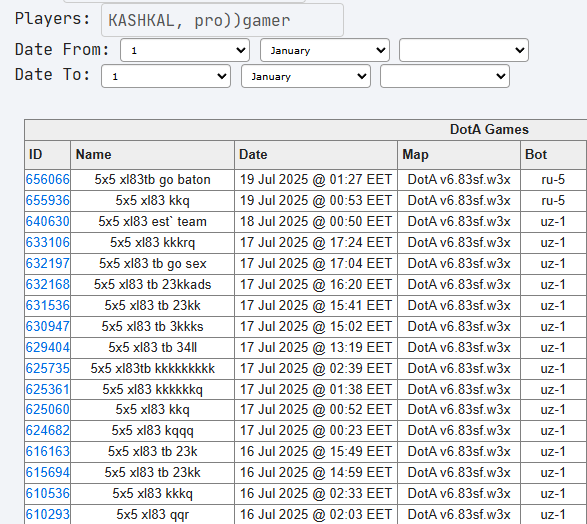
Task: Click the DotA Games table title
Action: pyautogui.click(x=489, y=130)
